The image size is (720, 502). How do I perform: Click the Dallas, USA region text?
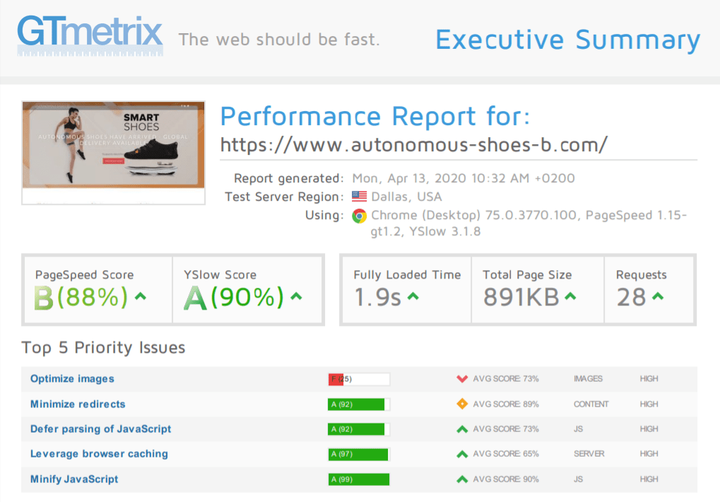[406, 197]
